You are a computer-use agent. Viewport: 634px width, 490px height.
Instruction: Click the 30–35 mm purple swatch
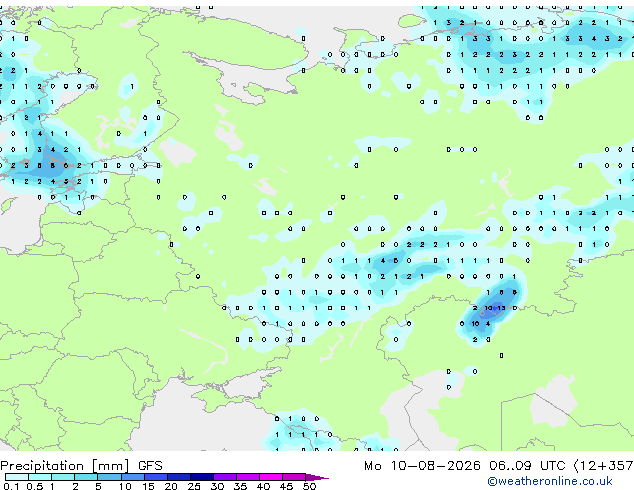[224, 477]
